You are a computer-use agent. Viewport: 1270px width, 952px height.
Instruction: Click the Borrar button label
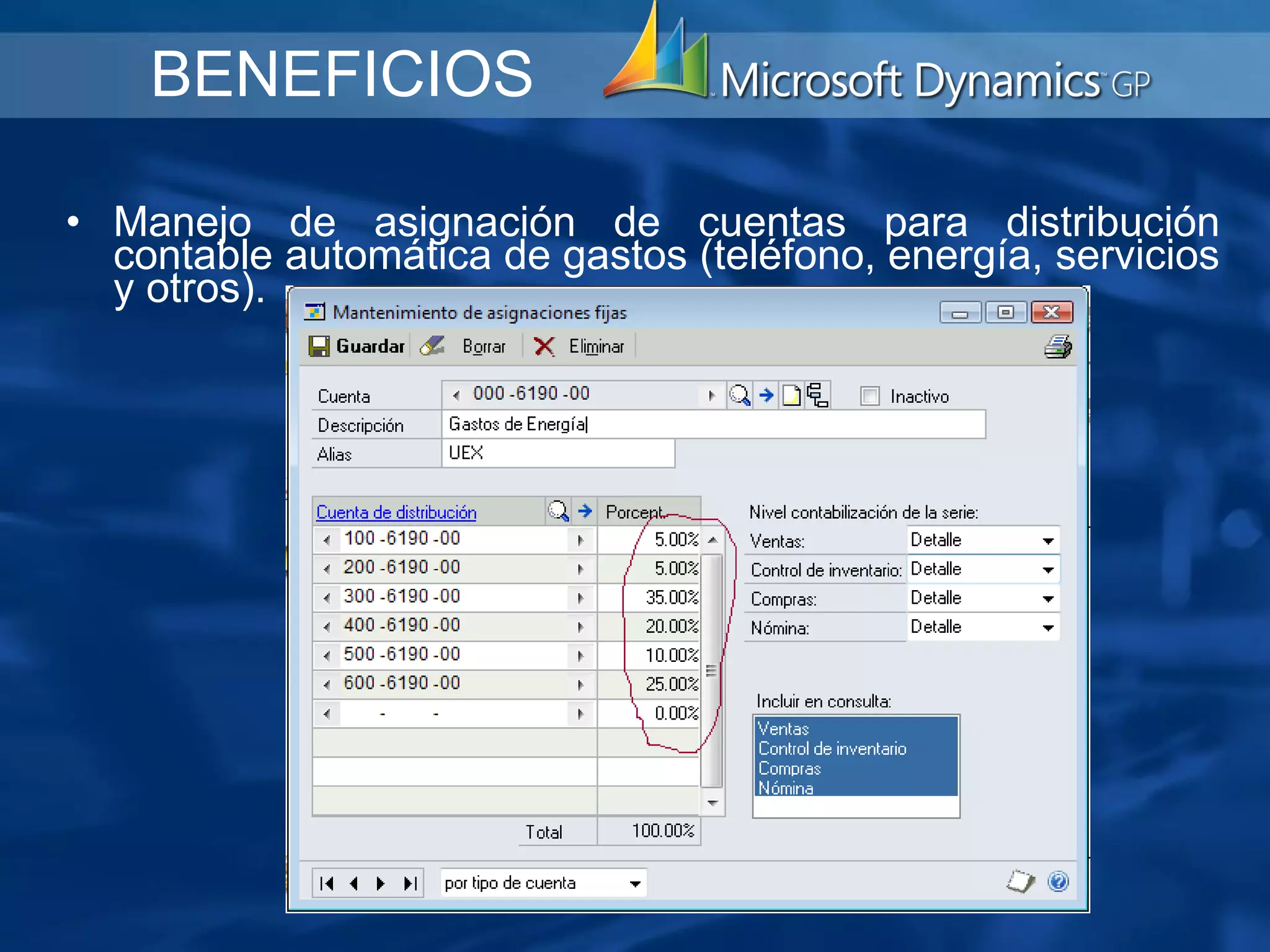pyautogui.click(x=484, y=346)
